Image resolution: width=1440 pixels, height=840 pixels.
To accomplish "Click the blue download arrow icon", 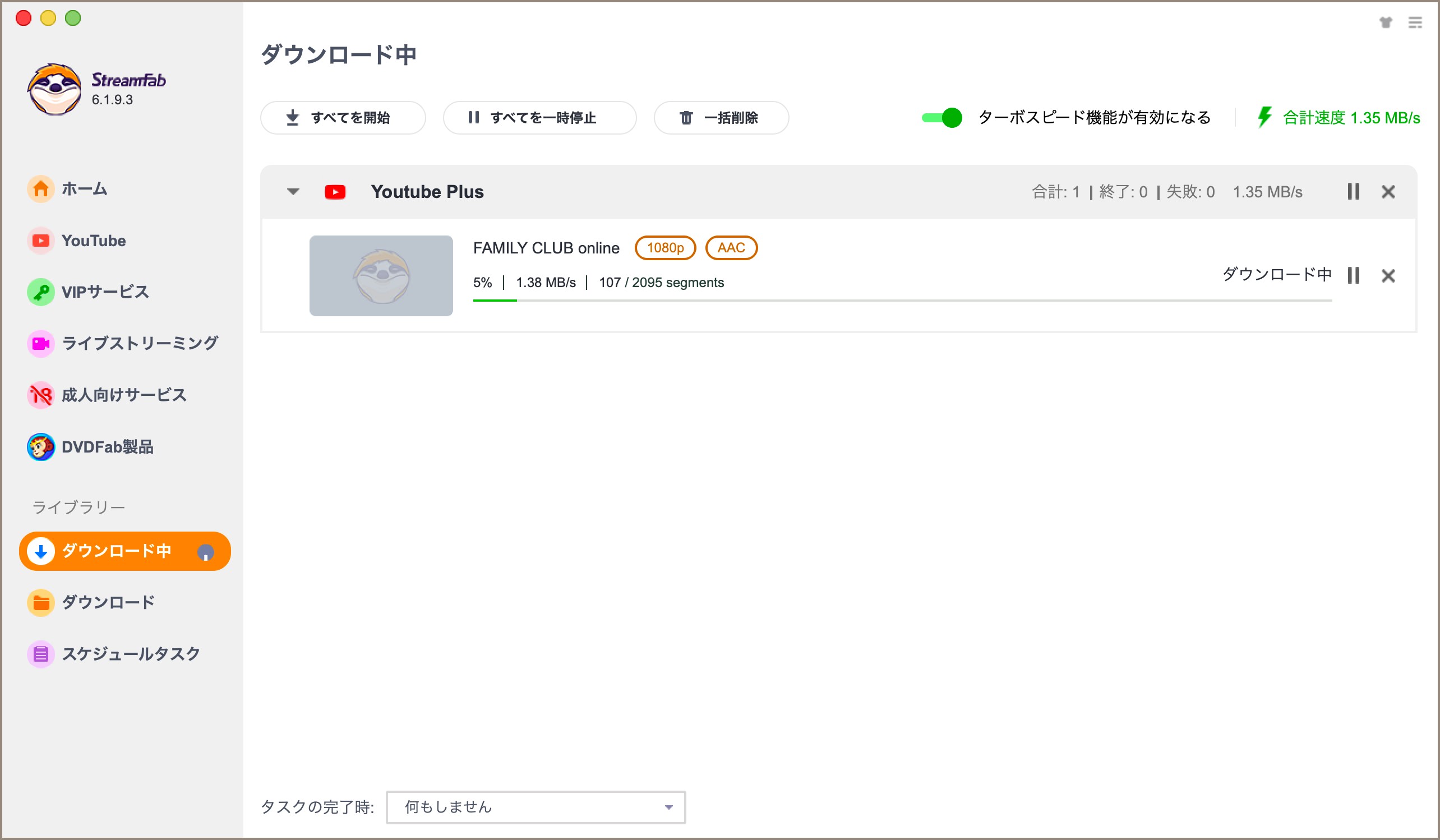I will tap(40, 551).
